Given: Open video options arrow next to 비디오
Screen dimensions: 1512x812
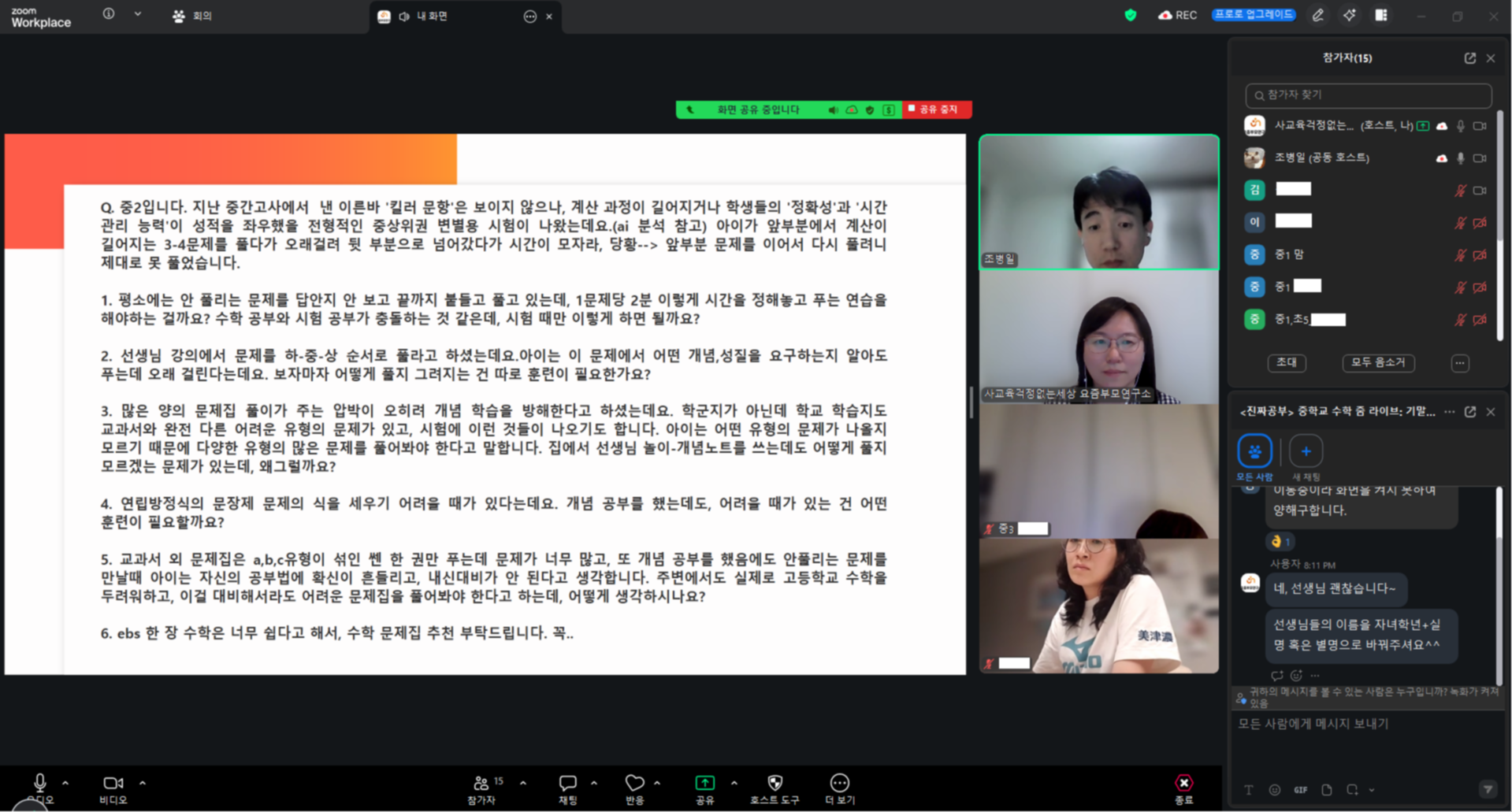Looking at the screenshot, I should click(143, 783).
